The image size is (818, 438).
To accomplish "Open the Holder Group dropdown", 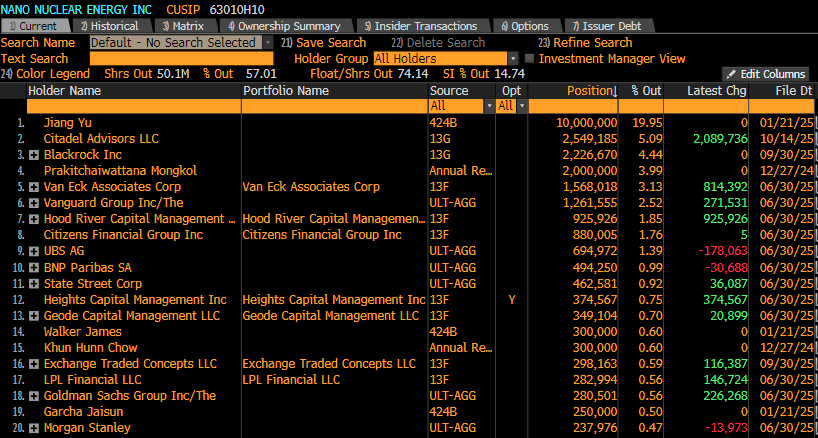I will pos(513,59).
